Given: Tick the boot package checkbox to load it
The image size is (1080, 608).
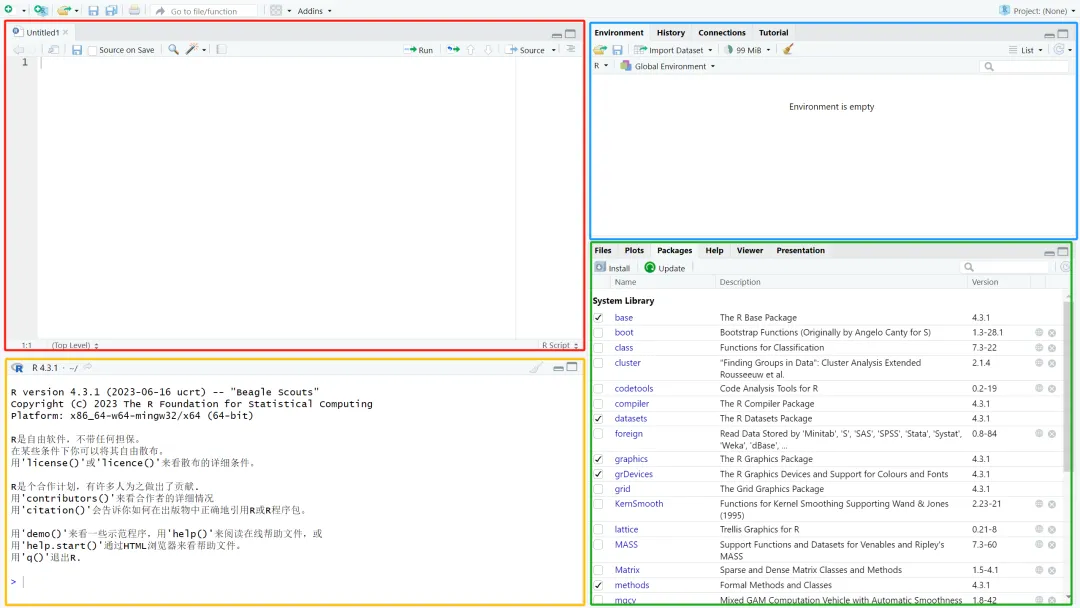Looking at the screenshot, I should point(598,333).
